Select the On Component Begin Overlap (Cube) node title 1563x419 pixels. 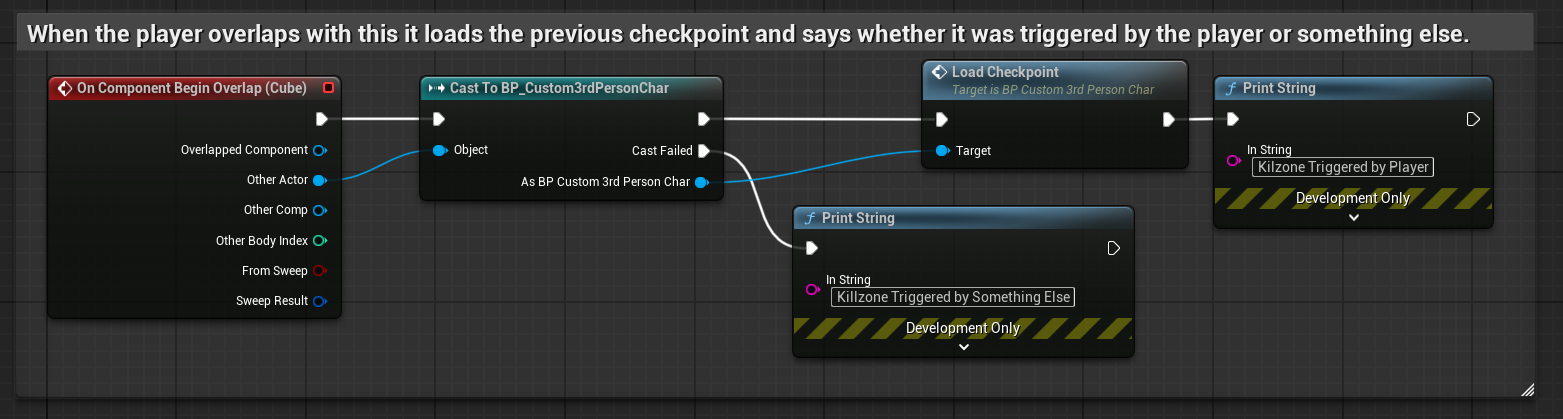pyautogui.click(x=193, y=88)
